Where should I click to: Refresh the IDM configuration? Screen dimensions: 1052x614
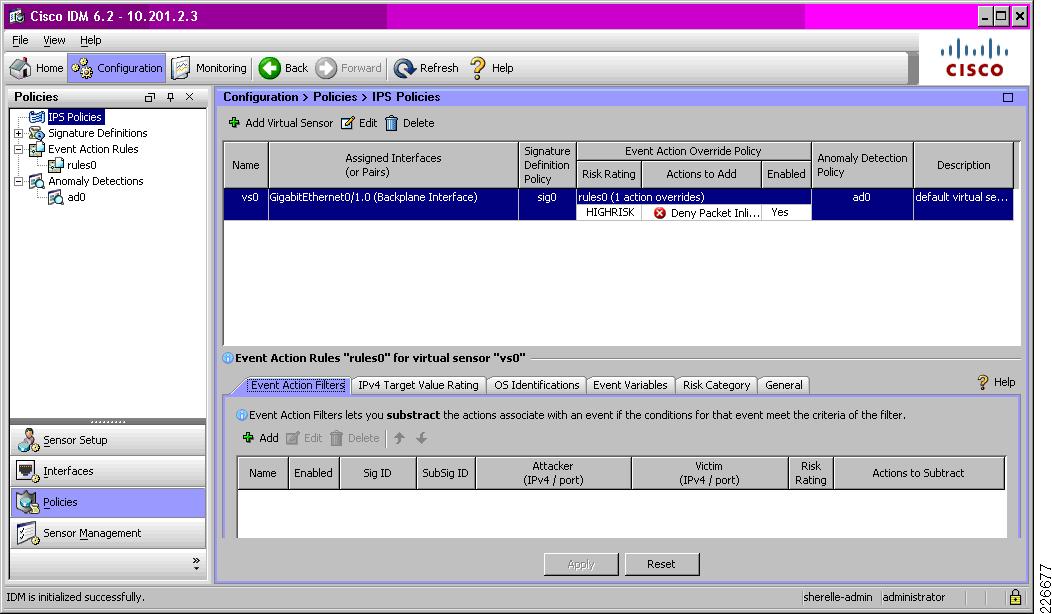coord(426,68)
